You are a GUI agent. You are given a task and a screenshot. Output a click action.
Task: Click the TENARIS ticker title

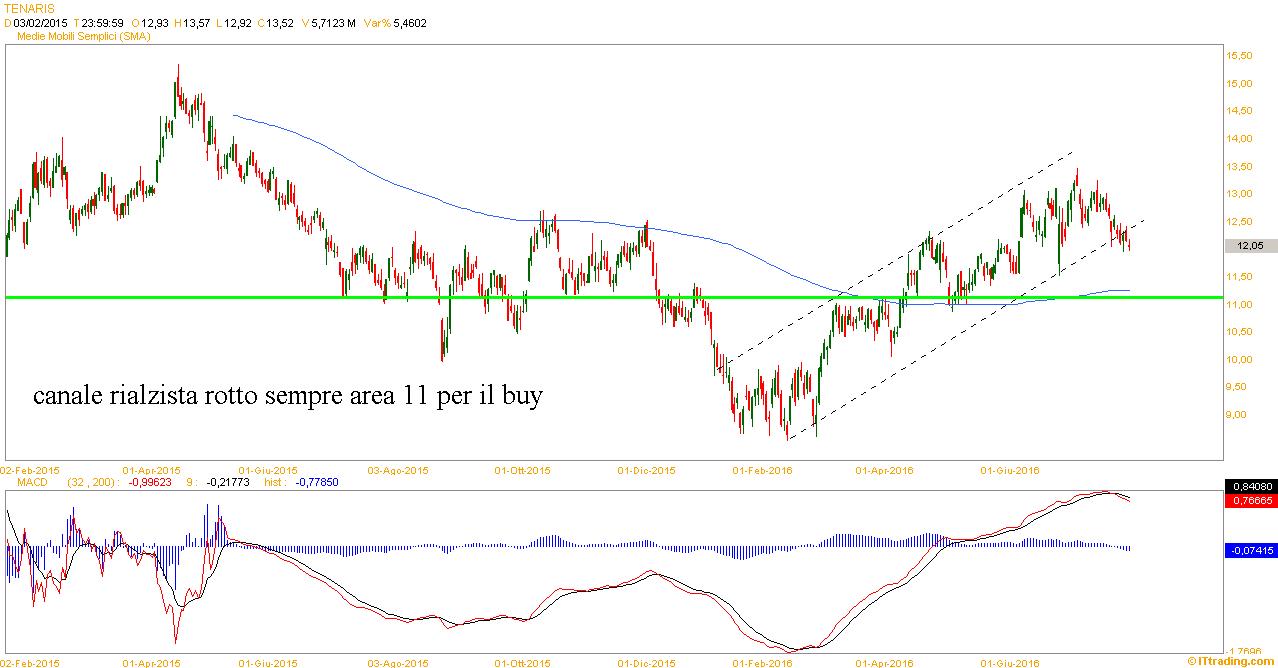pos(30,8)
